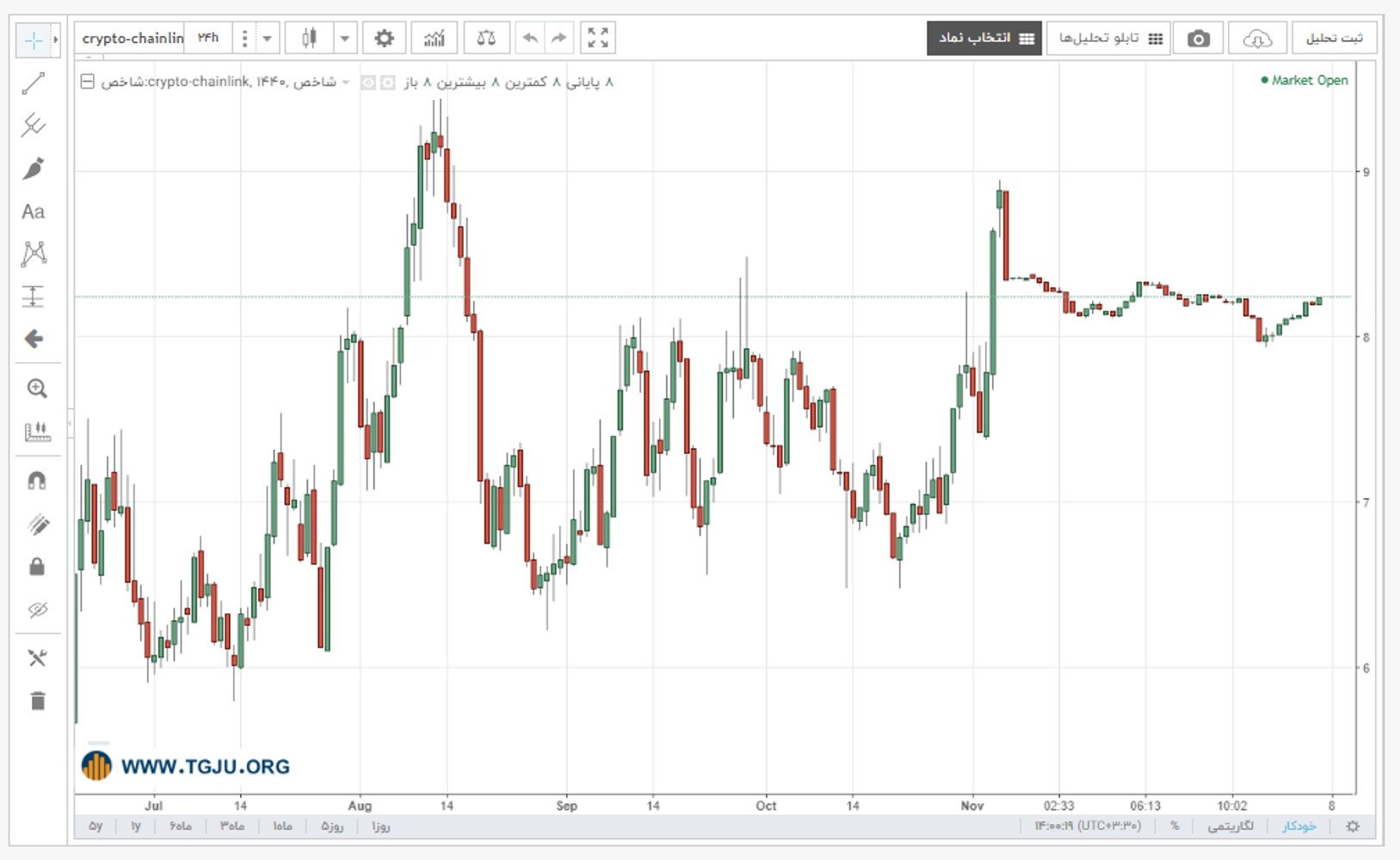Toggle لگاریتمی logarithmic scale

pos(1230,826)
